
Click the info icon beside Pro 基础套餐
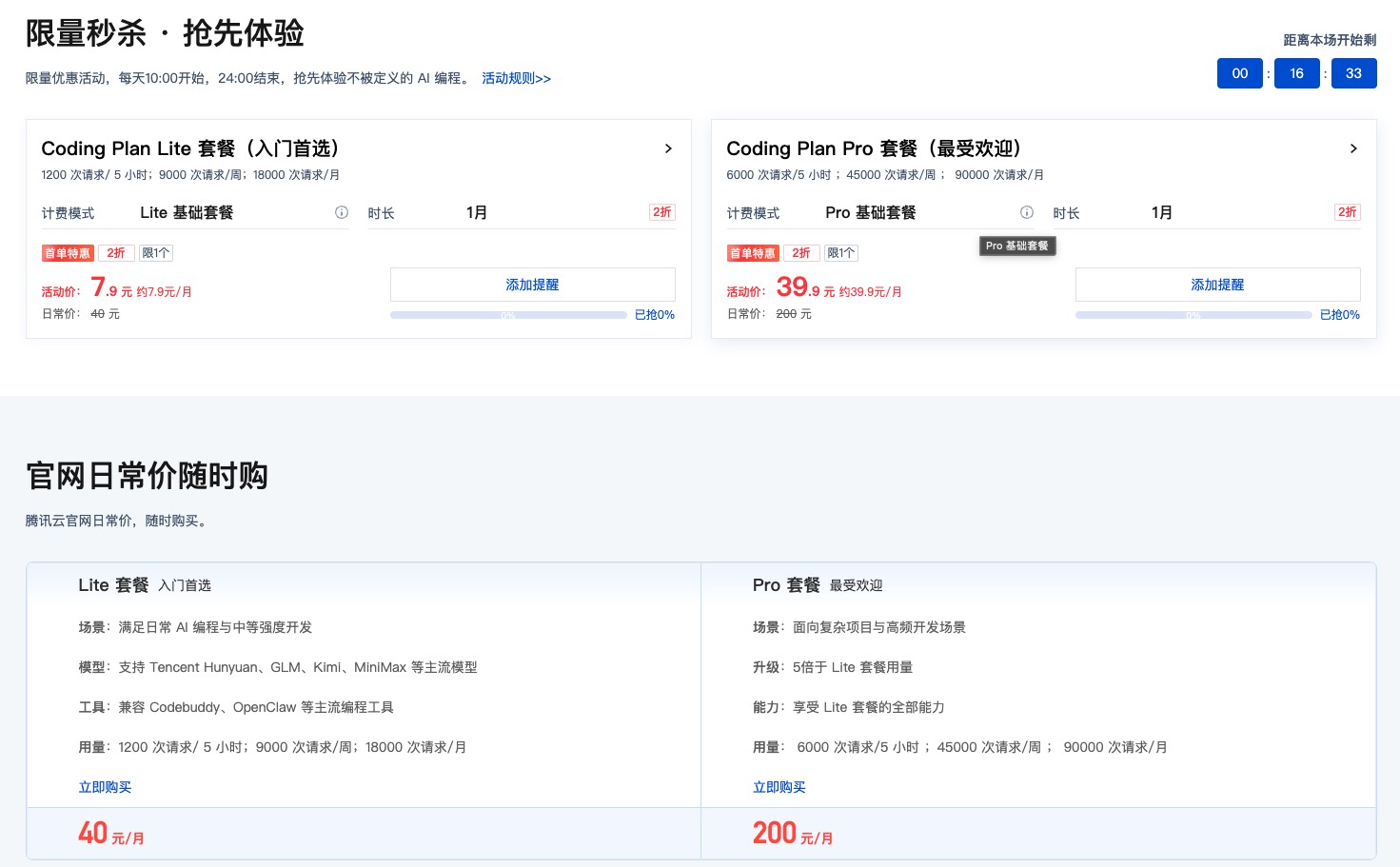1026,212
